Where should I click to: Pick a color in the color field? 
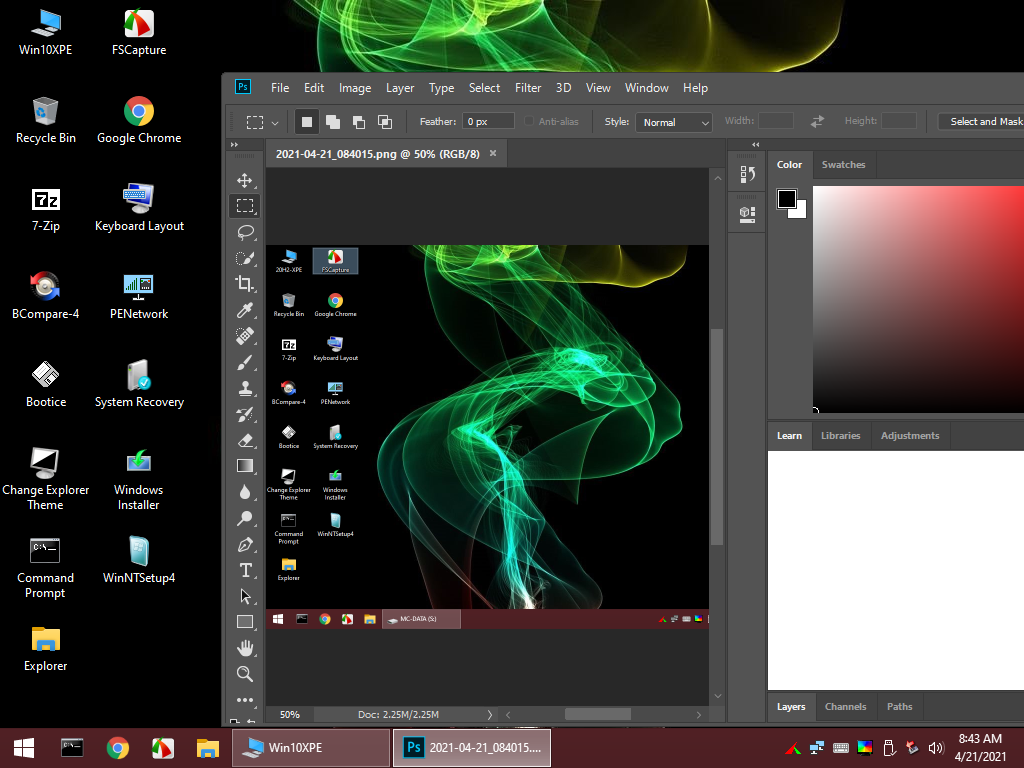[918, 299]
